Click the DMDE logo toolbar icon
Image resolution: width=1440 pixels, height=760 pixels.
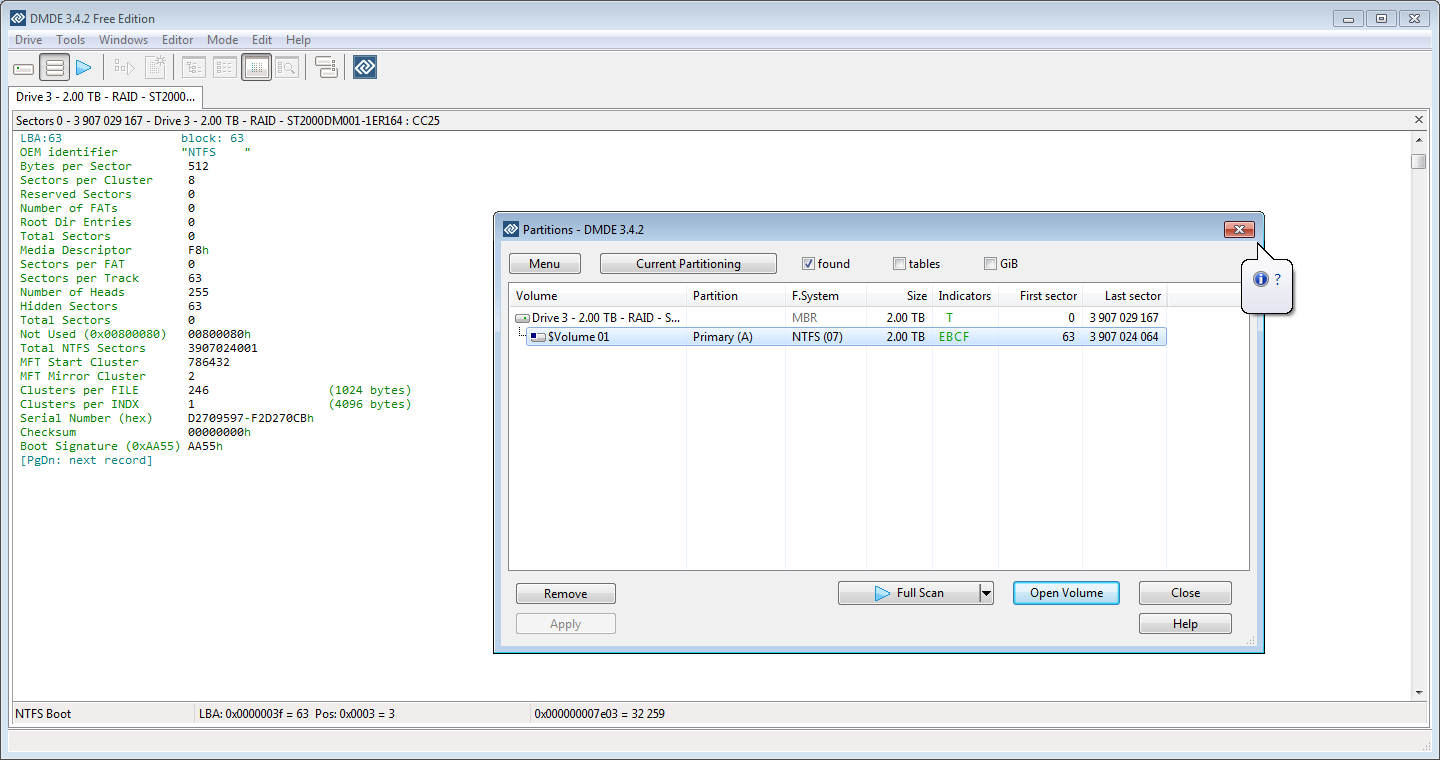coord(365,68)
